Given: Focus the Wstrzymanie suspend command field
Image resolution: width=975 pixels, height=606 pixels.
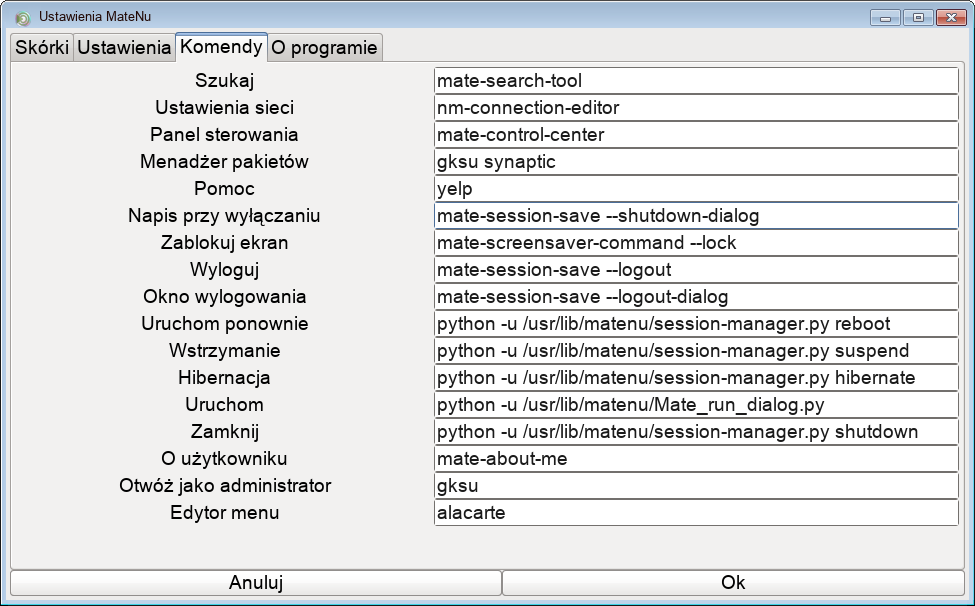Looking at the screenshot, I should click(x=696, y=351).
